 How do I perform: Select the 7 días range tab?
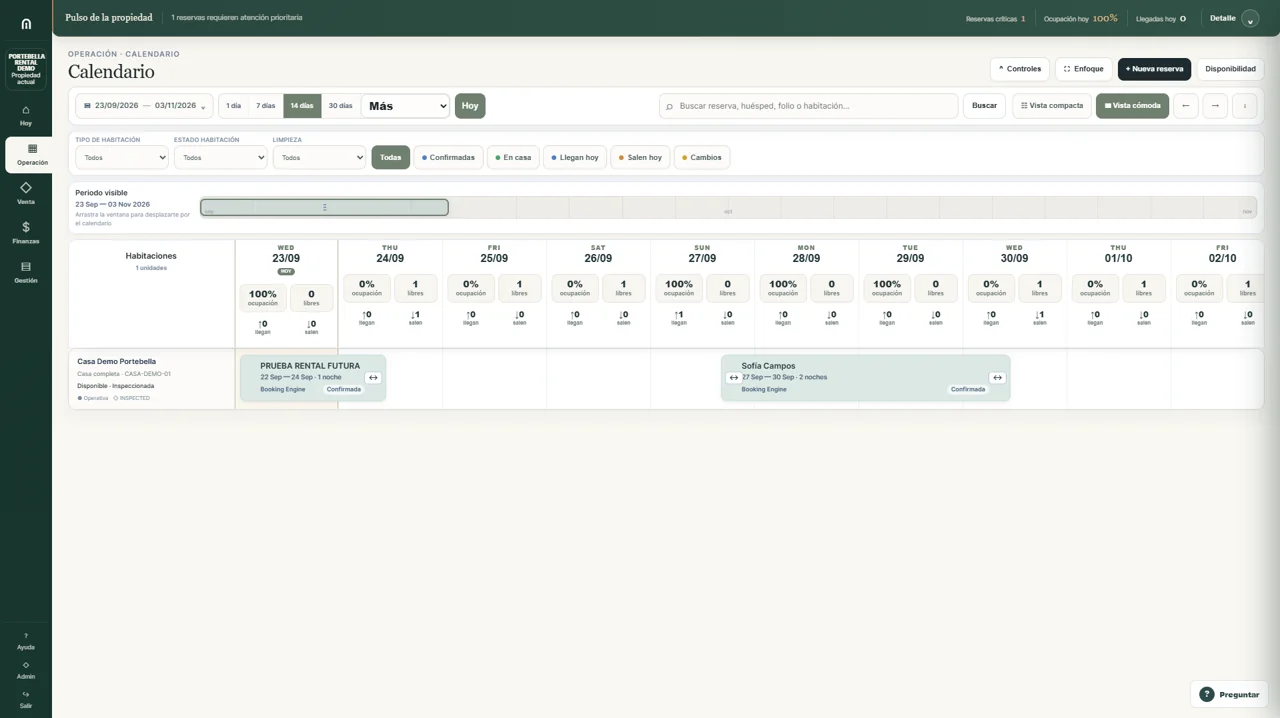[x=265, y=106]
